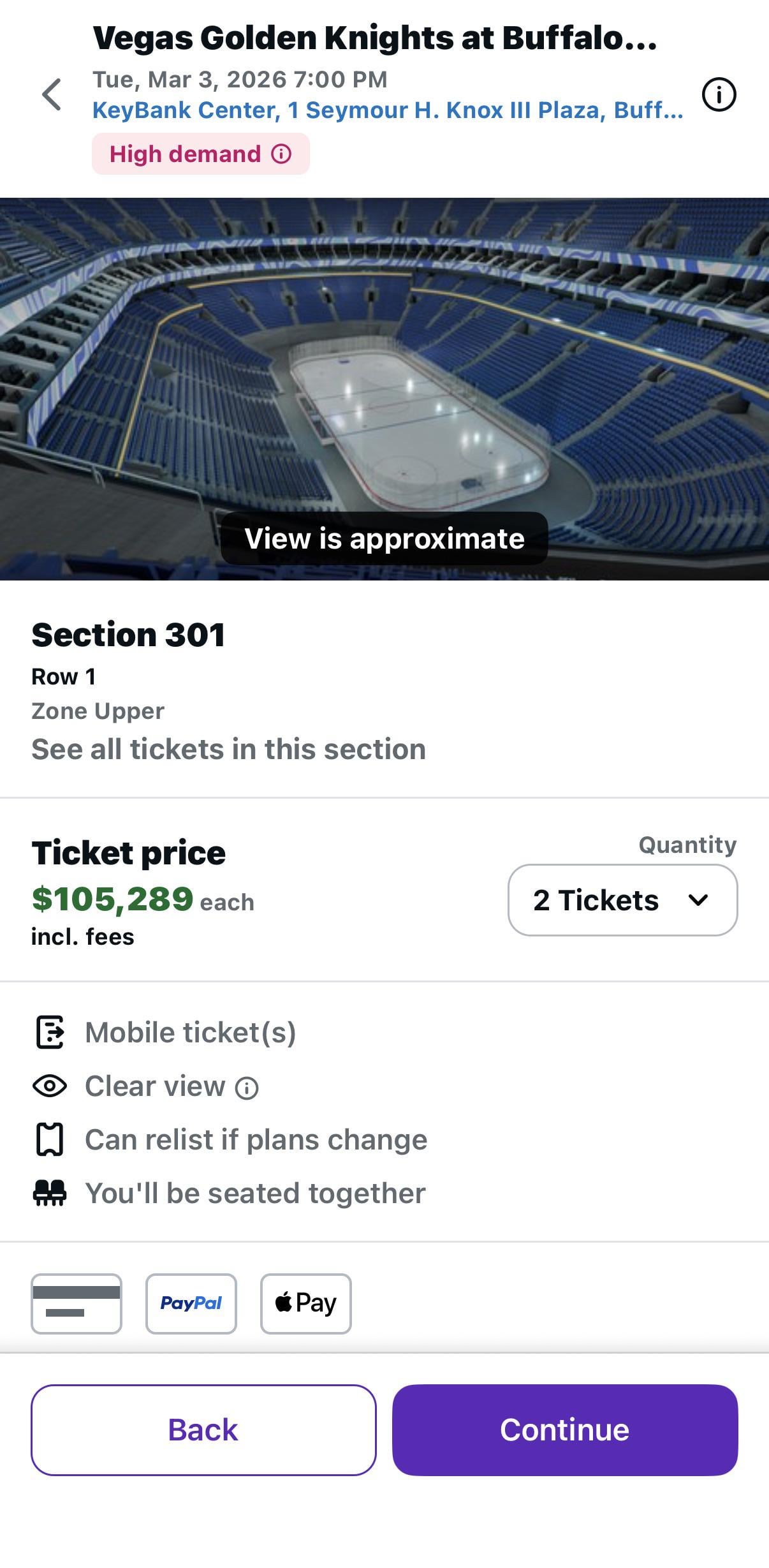Open the event info circle icon

[719, 95]
